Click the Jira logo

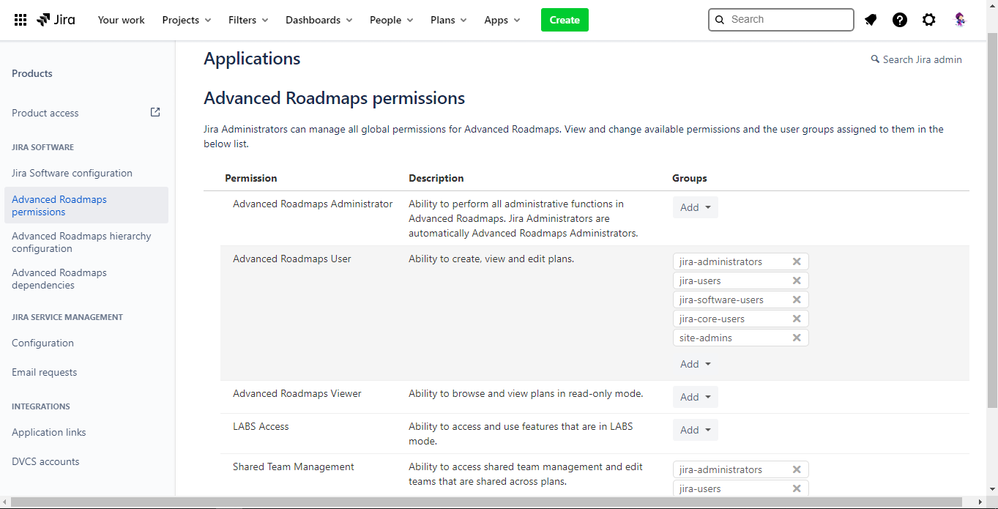pyautogui.click(x=56, y=20)
